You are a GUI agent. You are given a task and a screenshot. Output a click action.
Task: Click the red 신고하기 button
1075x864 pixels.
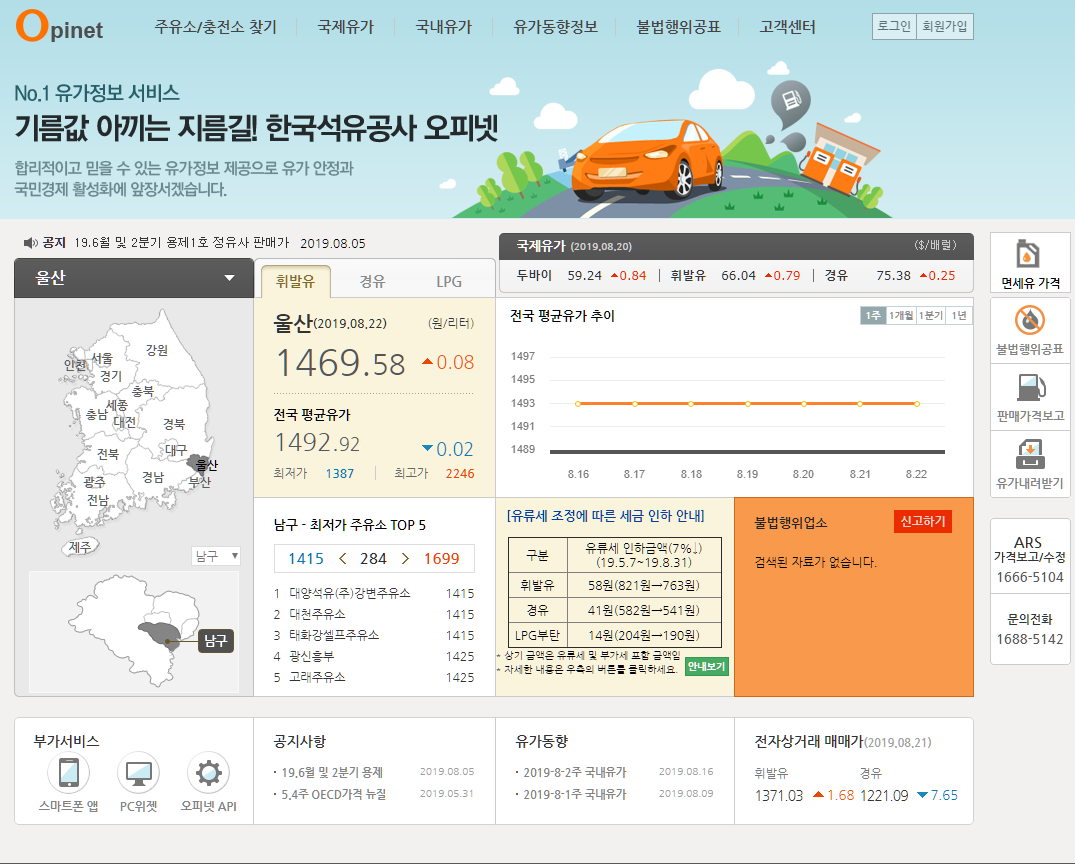pyautogui.click(x=922, y=521)
